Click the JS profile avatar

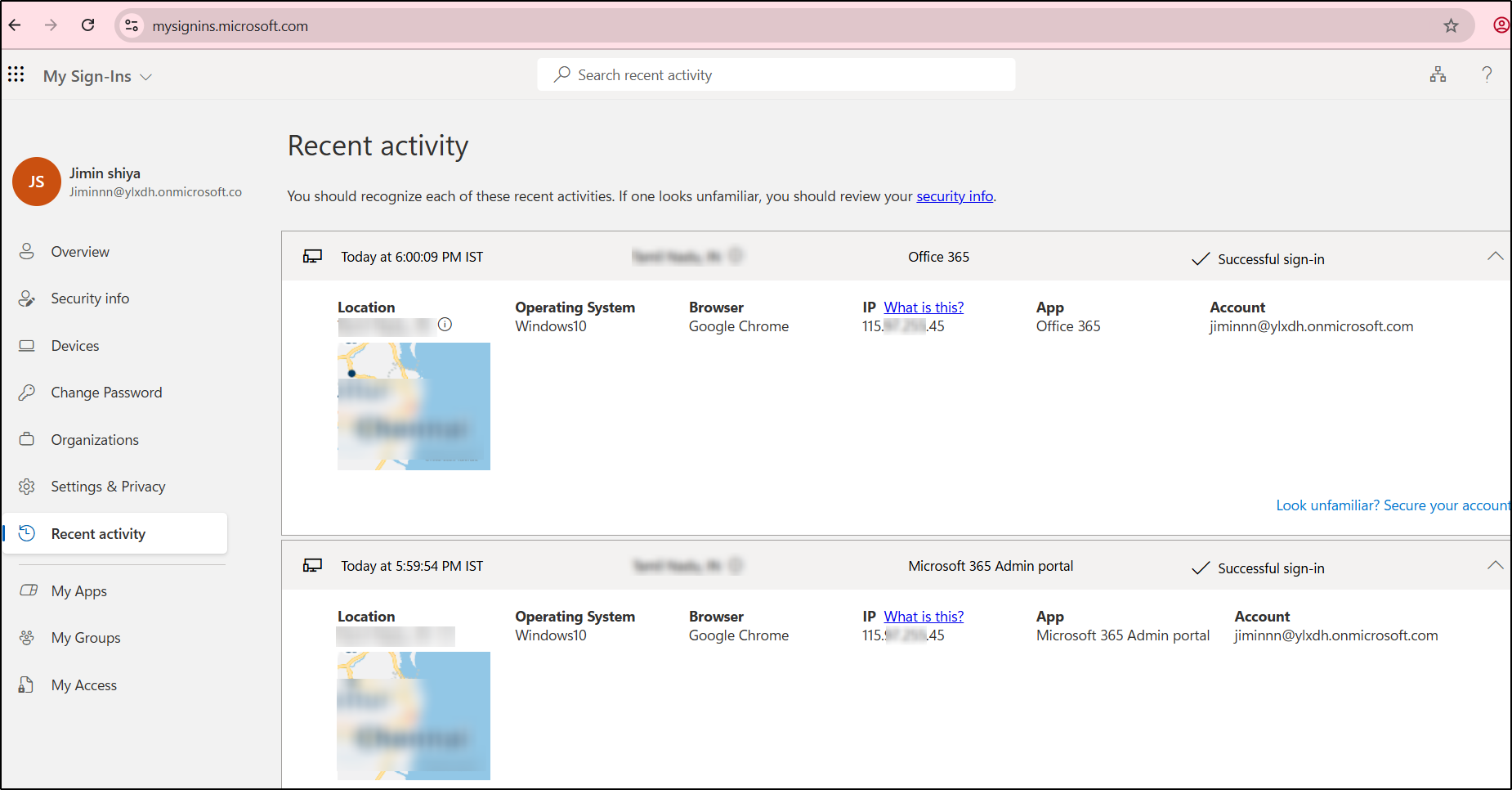click(x=36, y=182)
